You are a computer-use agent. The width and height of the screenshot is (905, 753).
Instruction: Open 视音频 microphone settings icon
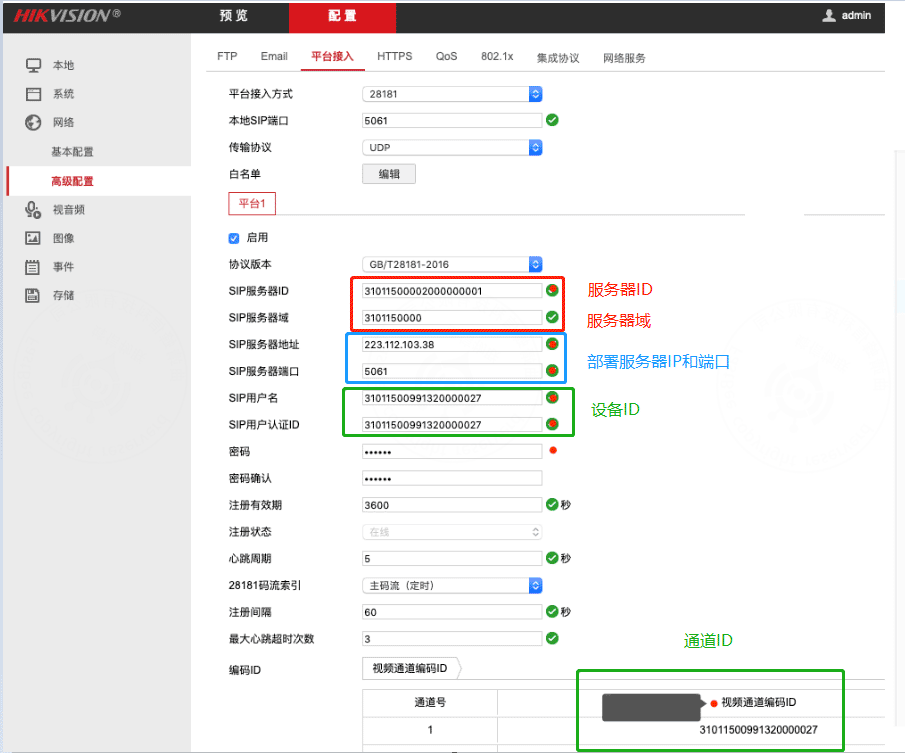click(33, 209)
